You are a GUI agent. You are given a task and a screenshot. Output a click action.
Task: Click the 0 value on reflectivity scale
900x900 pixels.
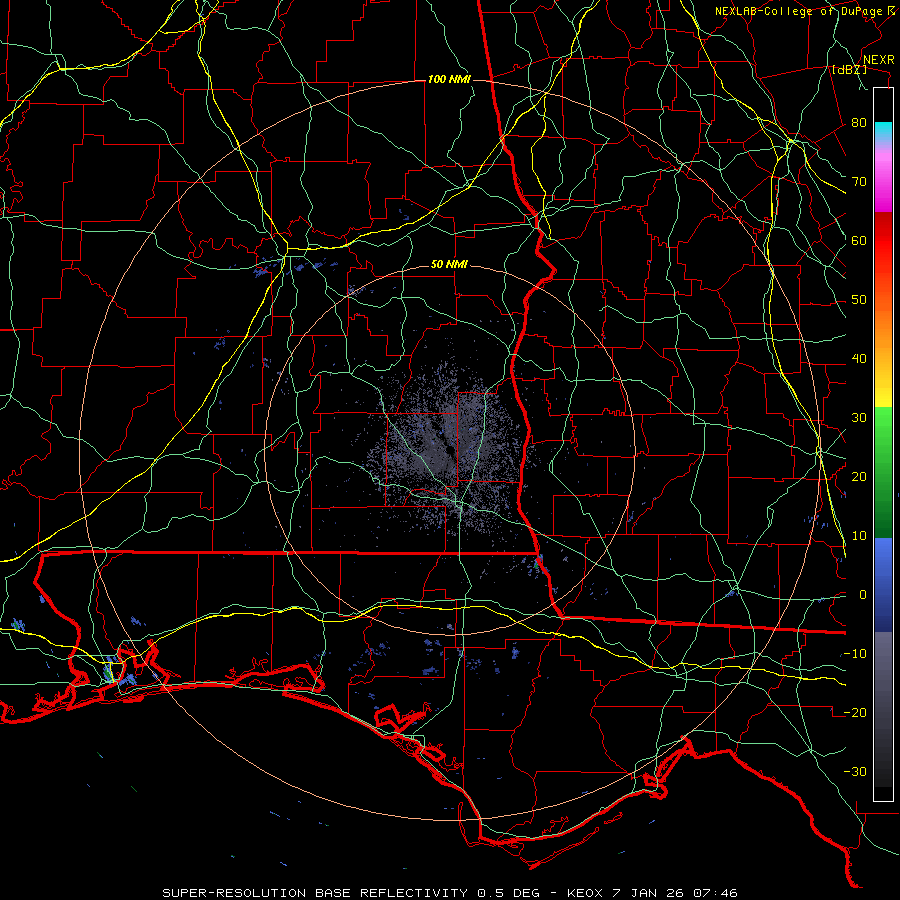[x=862, y=595]
